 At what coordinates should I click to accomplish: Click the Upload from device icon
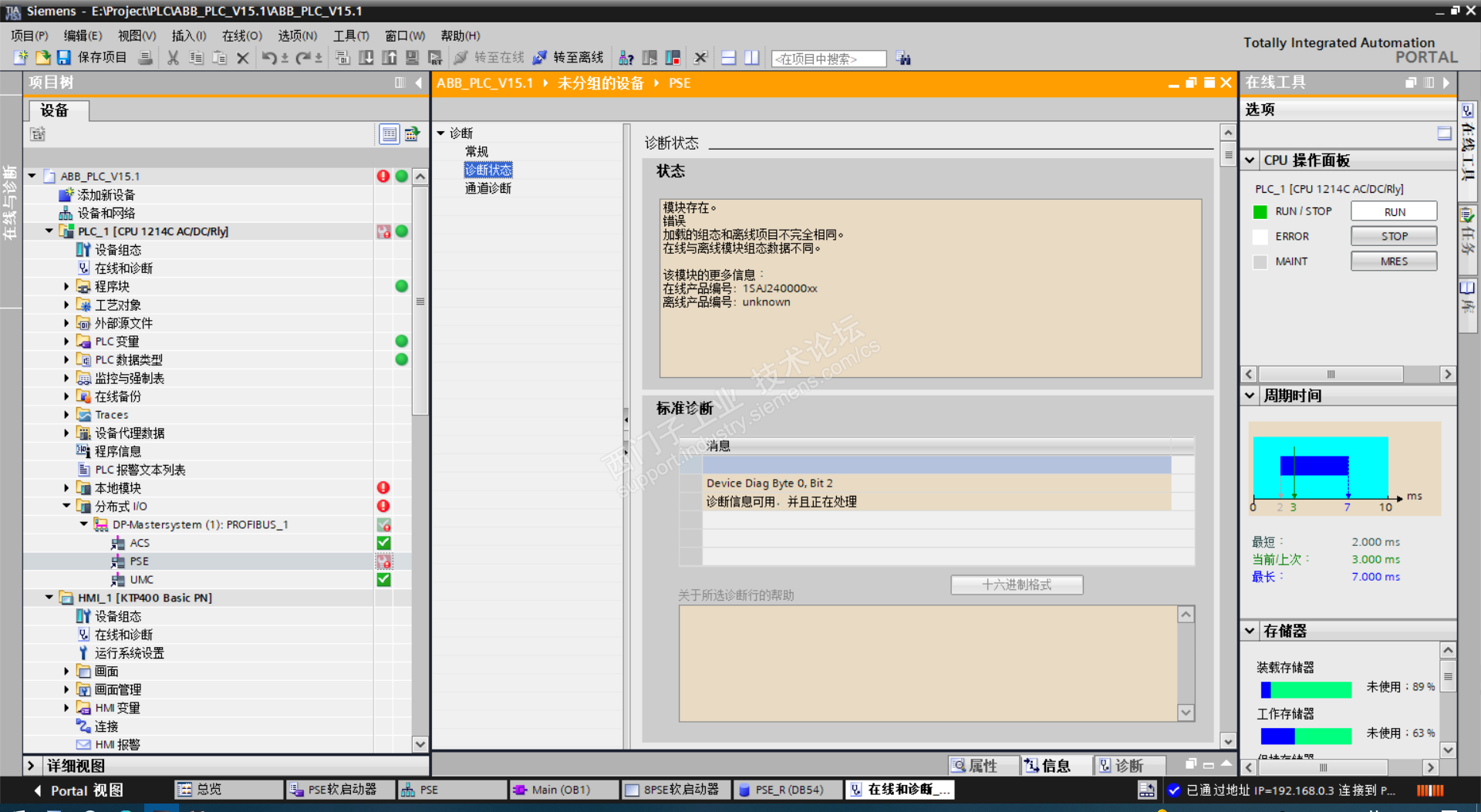[390, 58]
